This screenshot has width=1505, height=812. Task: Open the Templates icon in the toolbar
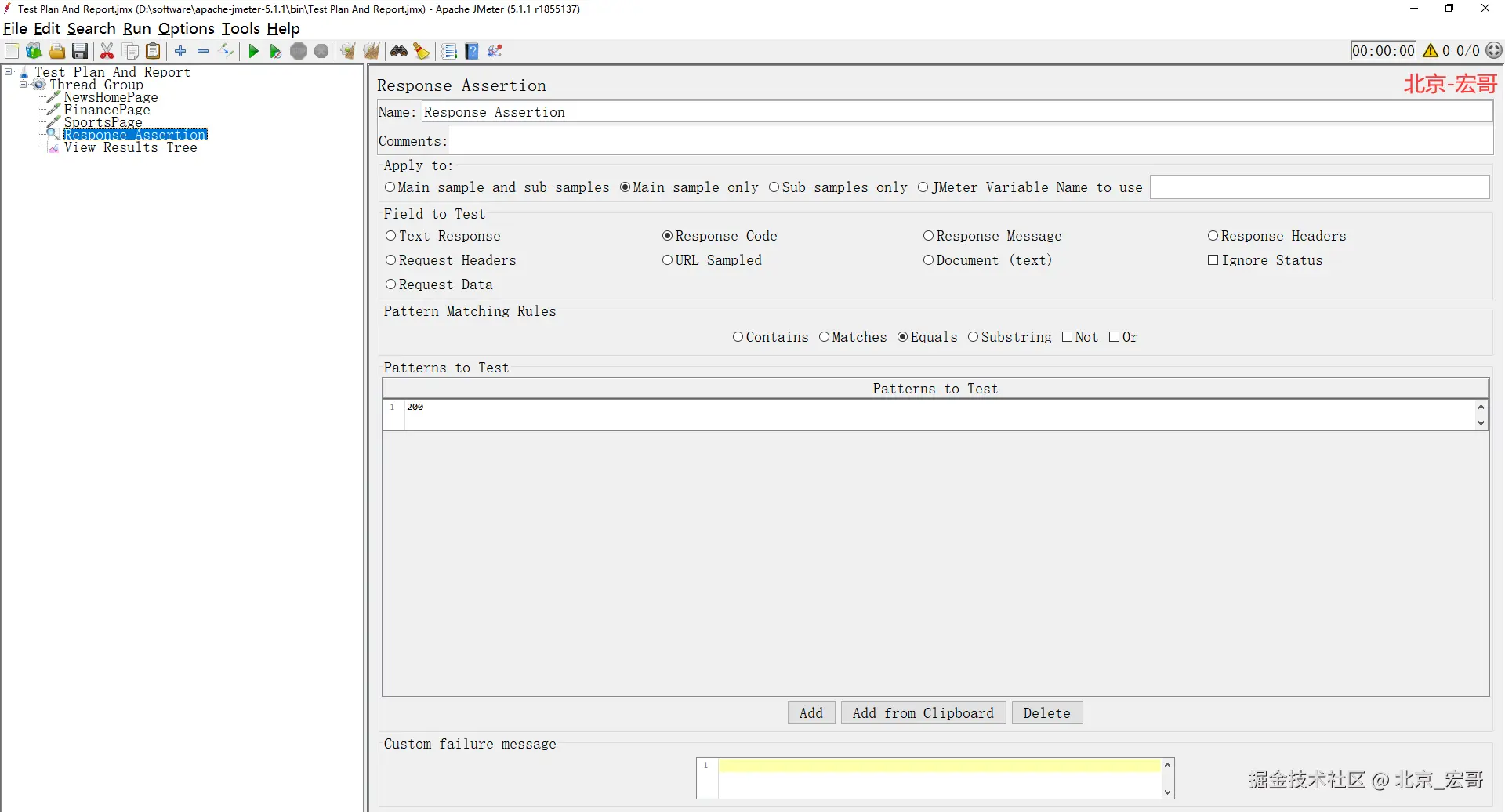(34, 52)
